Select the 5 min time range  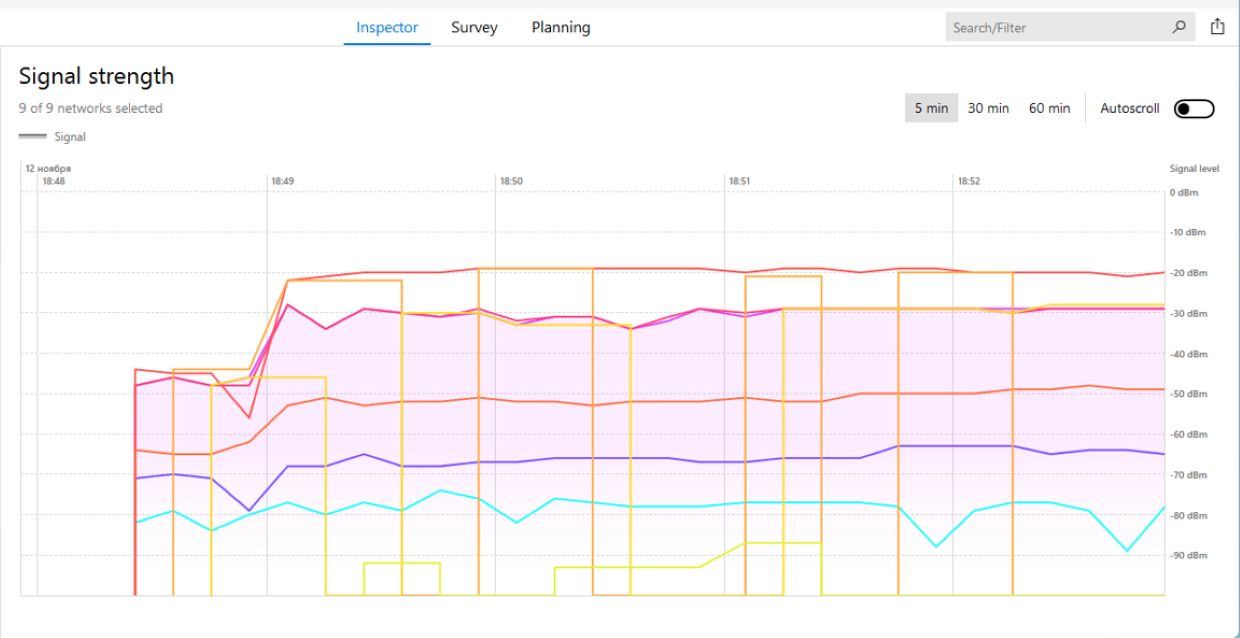tap(931, 108)
